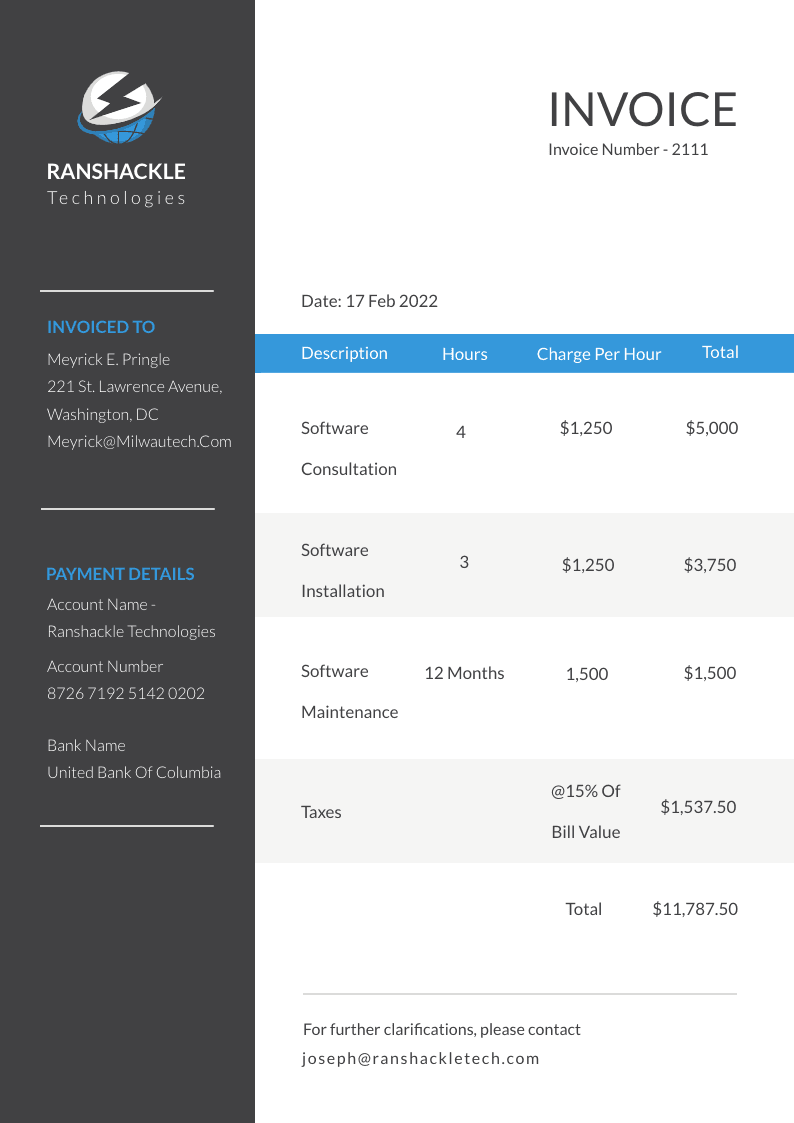Click the Charge Per Hour header
This screenshot has width=794, height=1123.
(599, 354)
